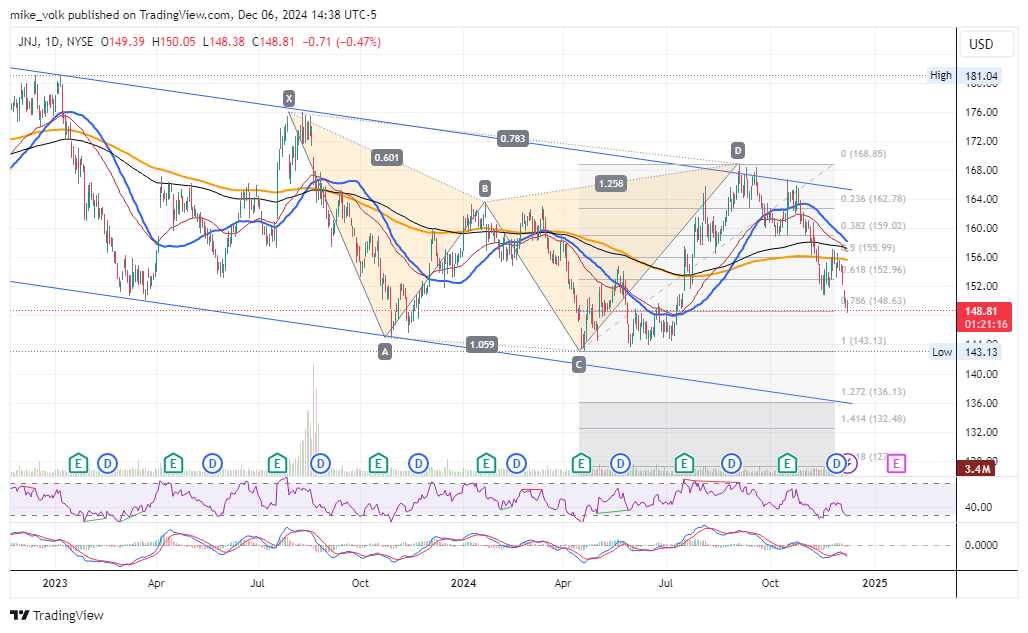Click the November 2023 dividend D marker
The image size is (1028, 633).
[x=418, y=464]
